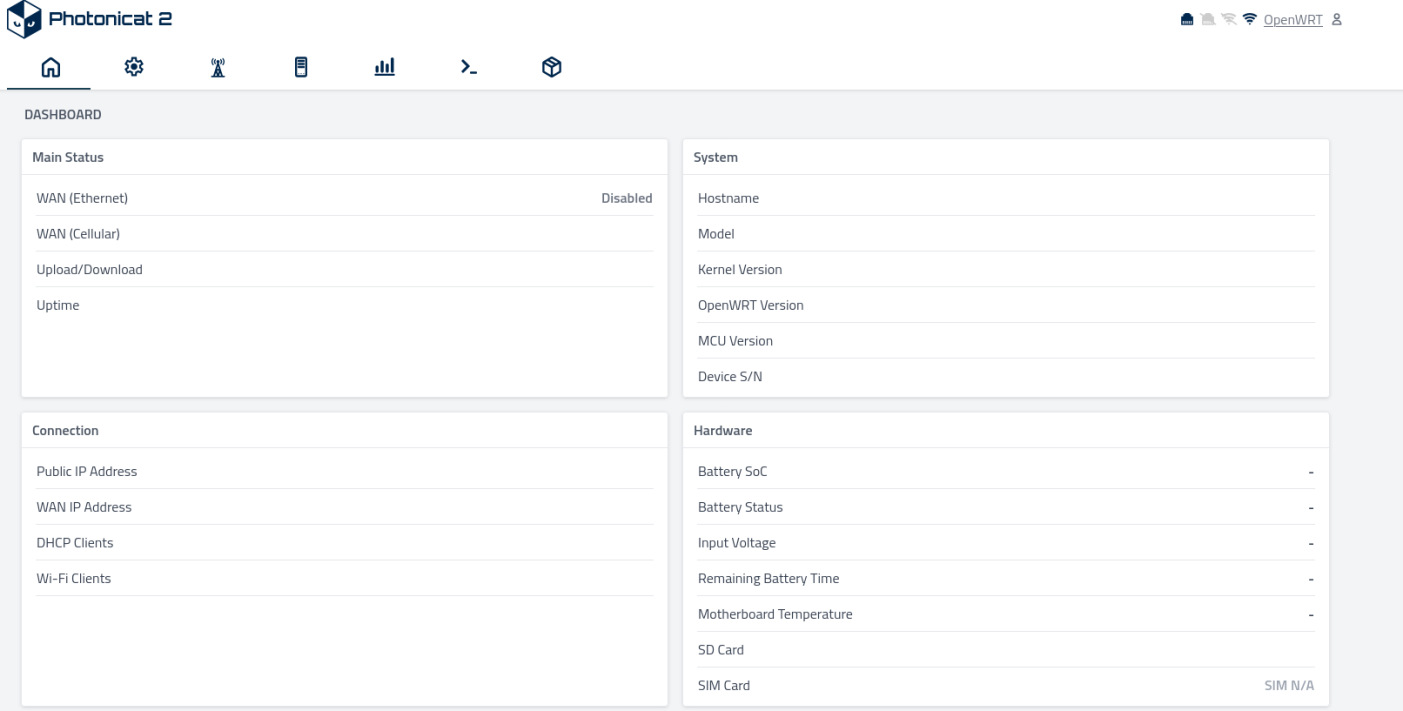Open the statistics bar chart tab
The width and height of the screenshot is (1403, 711).
point(384,67)
